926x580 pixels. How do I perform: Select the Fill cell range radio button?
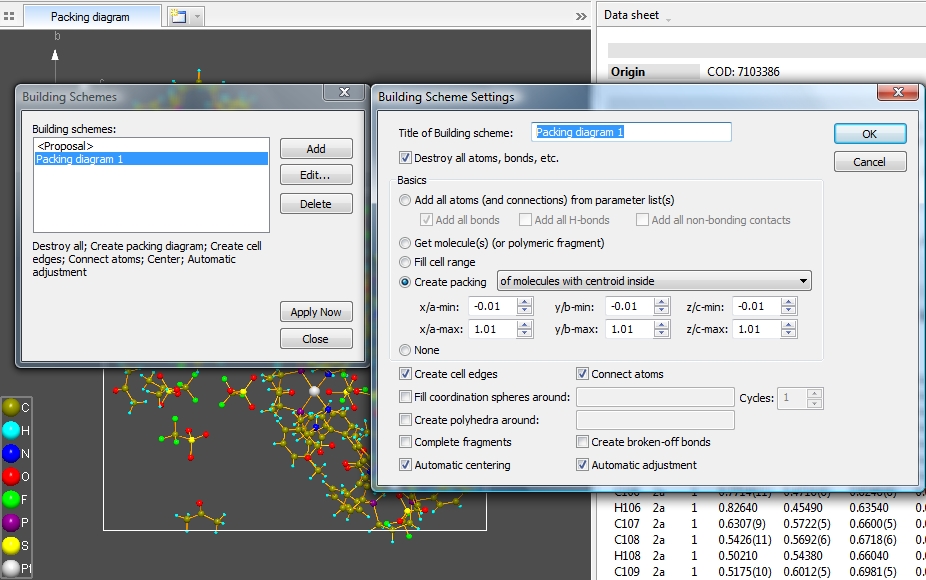coord(405,262)
